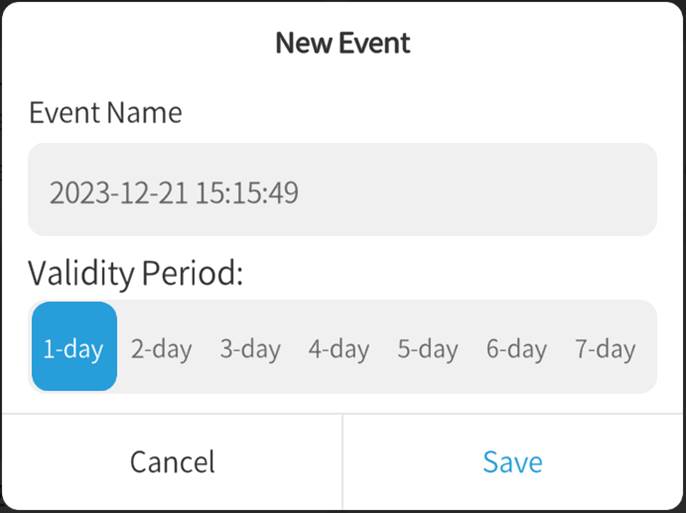Tap the blue Save text button
This screenshot has width=686, height=513.
[513, 462]
